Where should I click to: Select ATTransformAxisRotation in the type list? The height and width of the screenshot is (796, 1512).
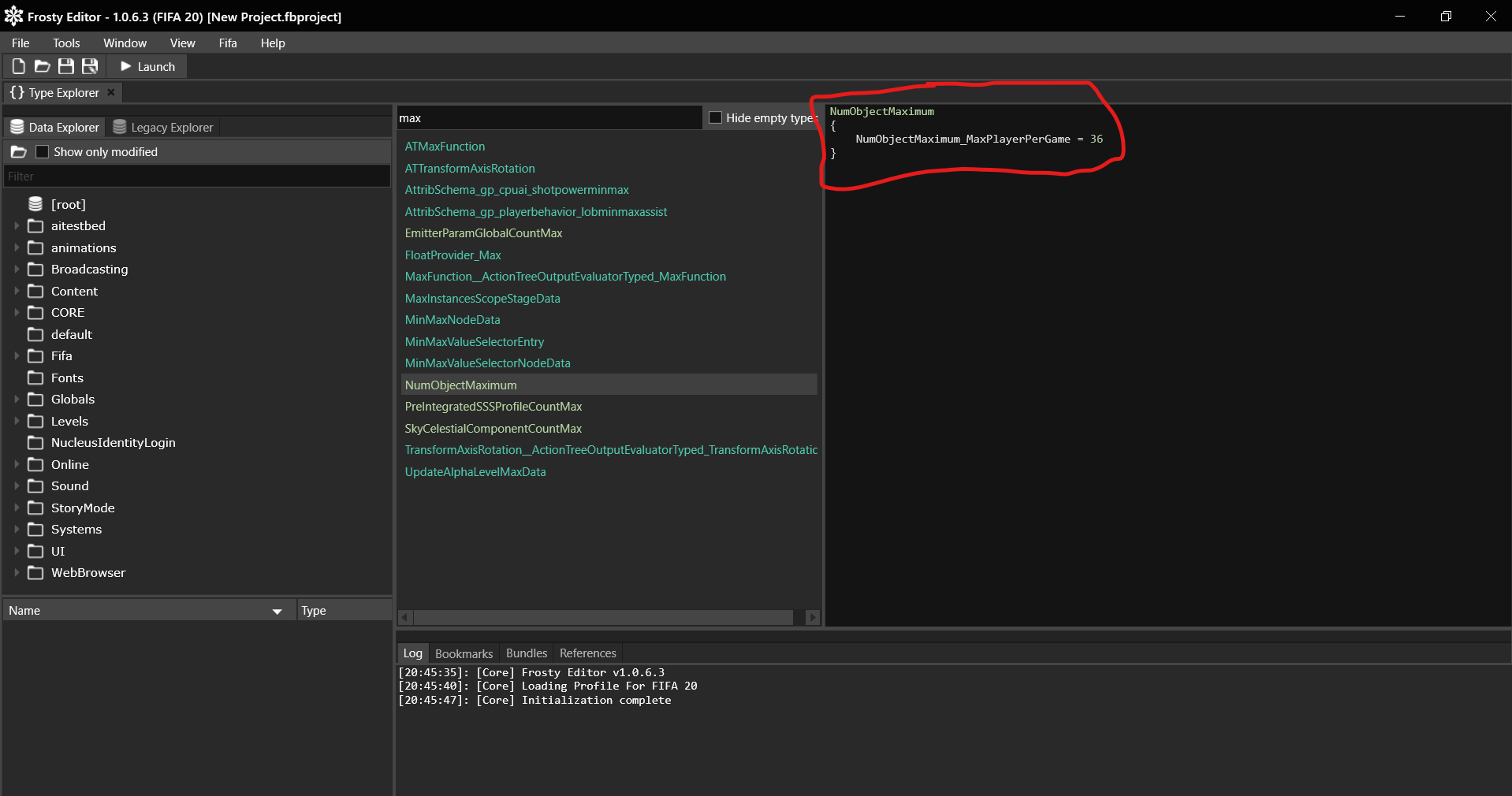[470, 169]
